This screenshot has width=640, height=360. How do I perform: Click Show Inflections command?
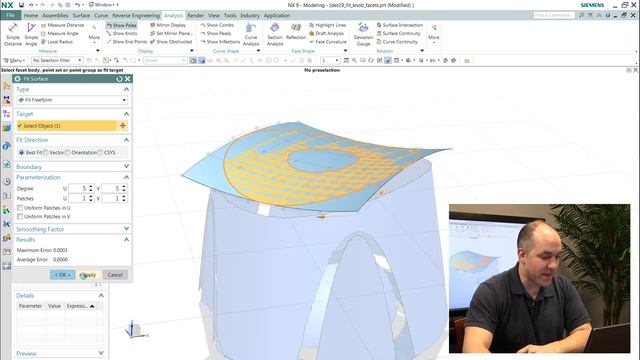point(220,42)
